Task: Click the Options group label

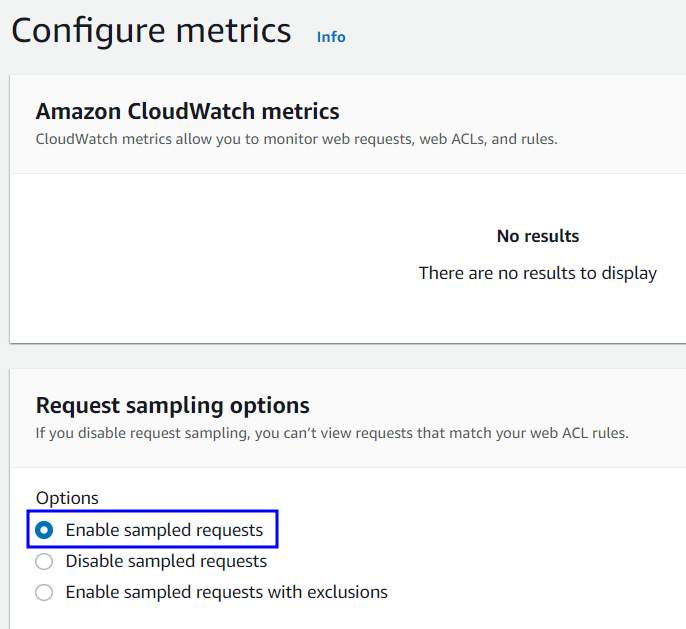Action: 67,498
